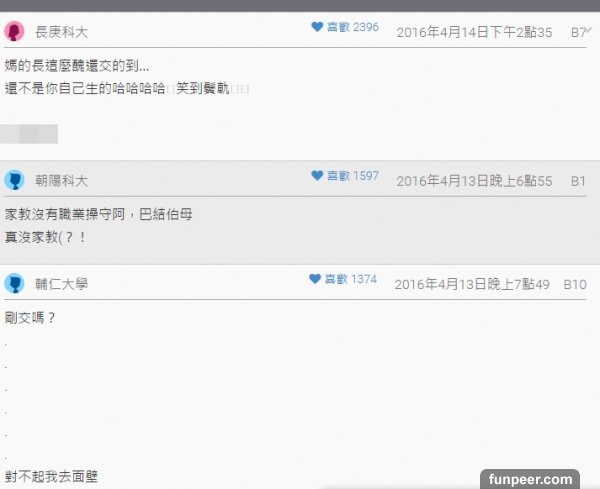The width and height of the screenshot is (600, 489).
Task: Open the 長庚科大 commenter name
Action: (62, 32)
